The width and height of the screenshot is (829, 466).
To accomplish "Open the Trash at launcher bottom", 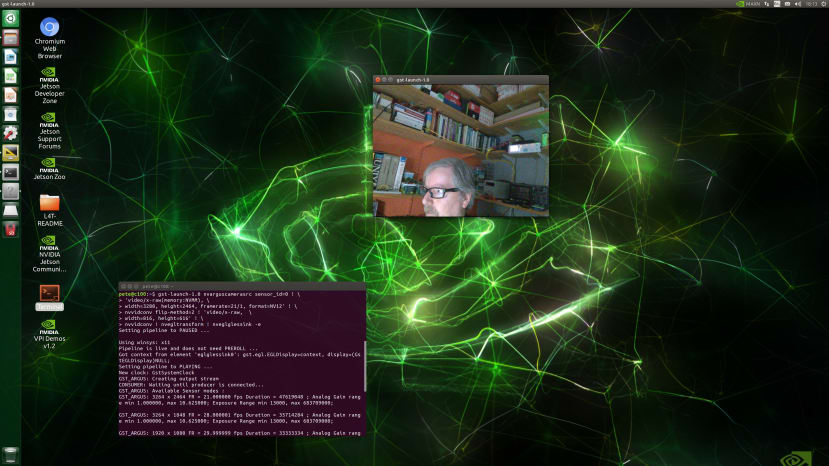I will 10,455.
